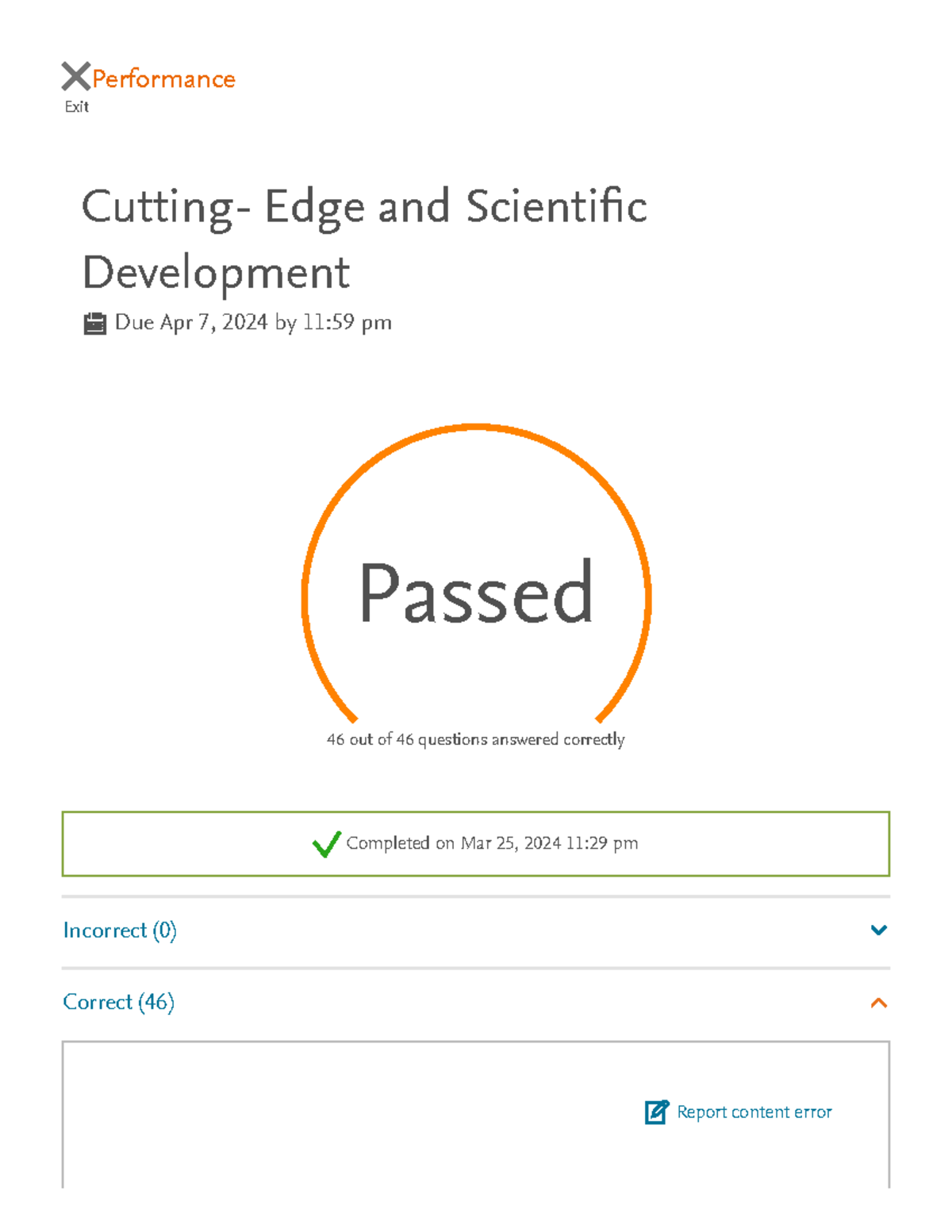Toggle the Correct section closed with its chevron

(x=877, y=1002)
